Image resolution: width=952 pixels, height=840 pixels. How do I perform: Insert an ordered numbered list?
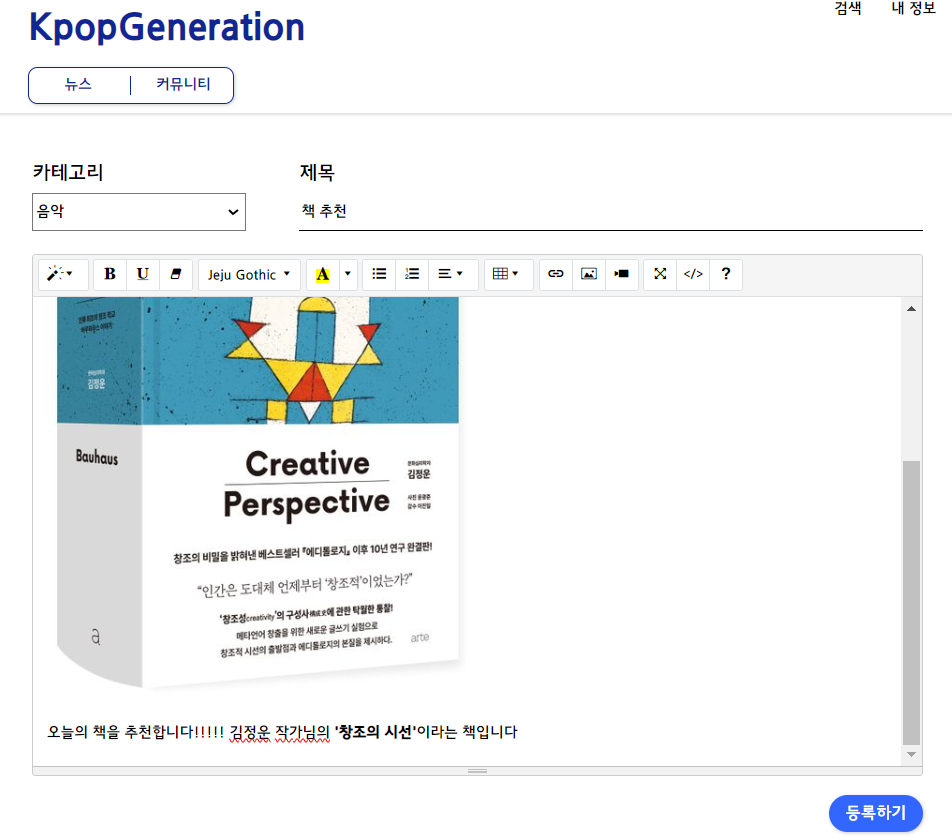pos(412,274)
